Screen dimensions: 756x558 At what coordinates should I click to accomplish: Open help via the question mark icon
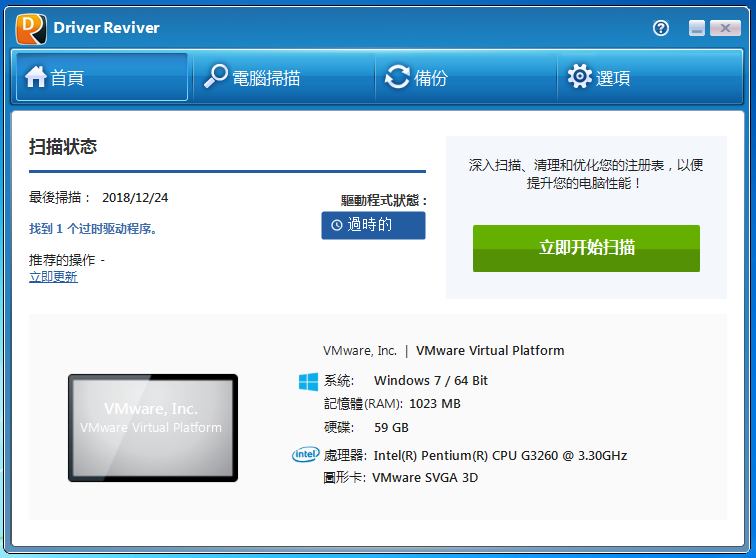pyautogui.click(x=661, y=28)
